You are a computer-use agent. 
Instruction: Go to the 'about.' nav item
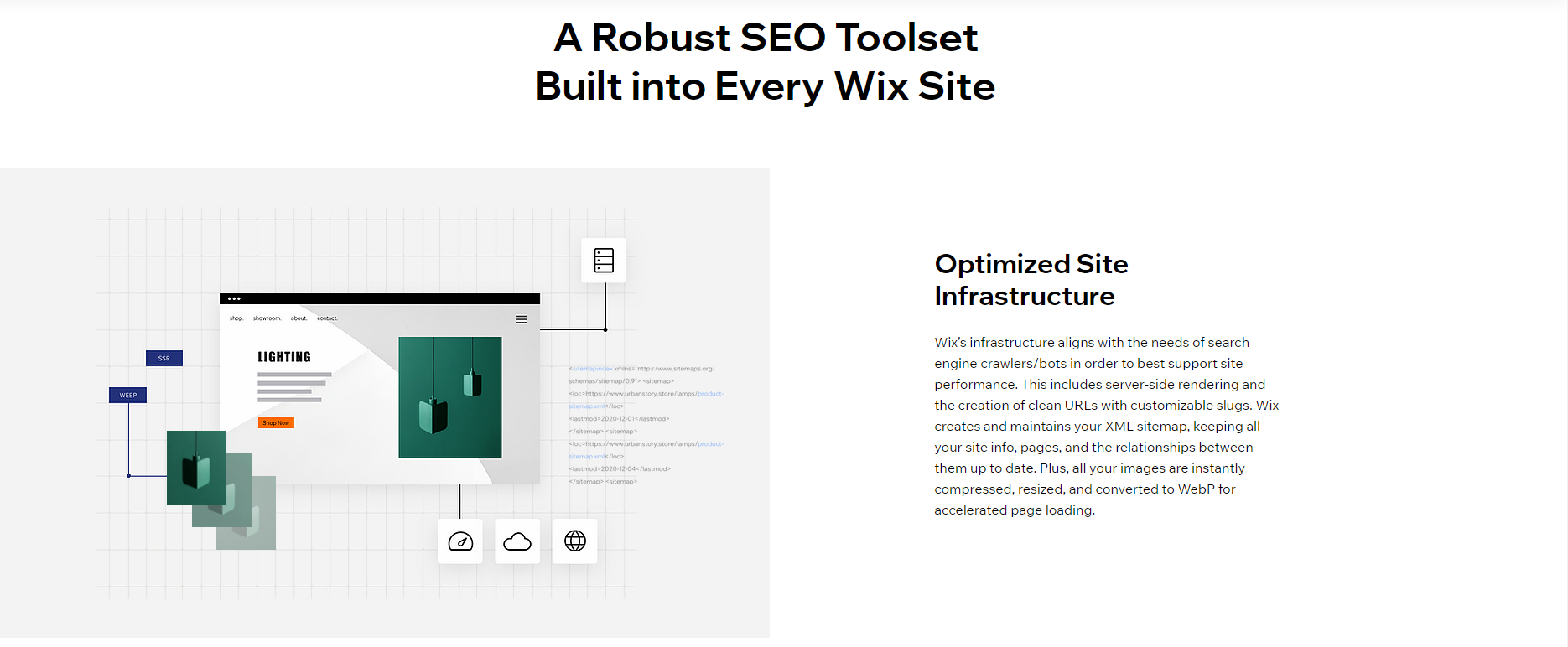tap(299, 318)
